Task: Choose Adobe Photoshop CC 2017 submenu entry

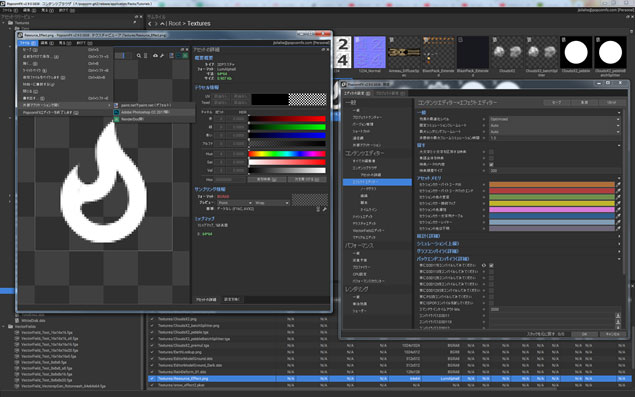Action: pyautogui.click(x=154, y=112)
